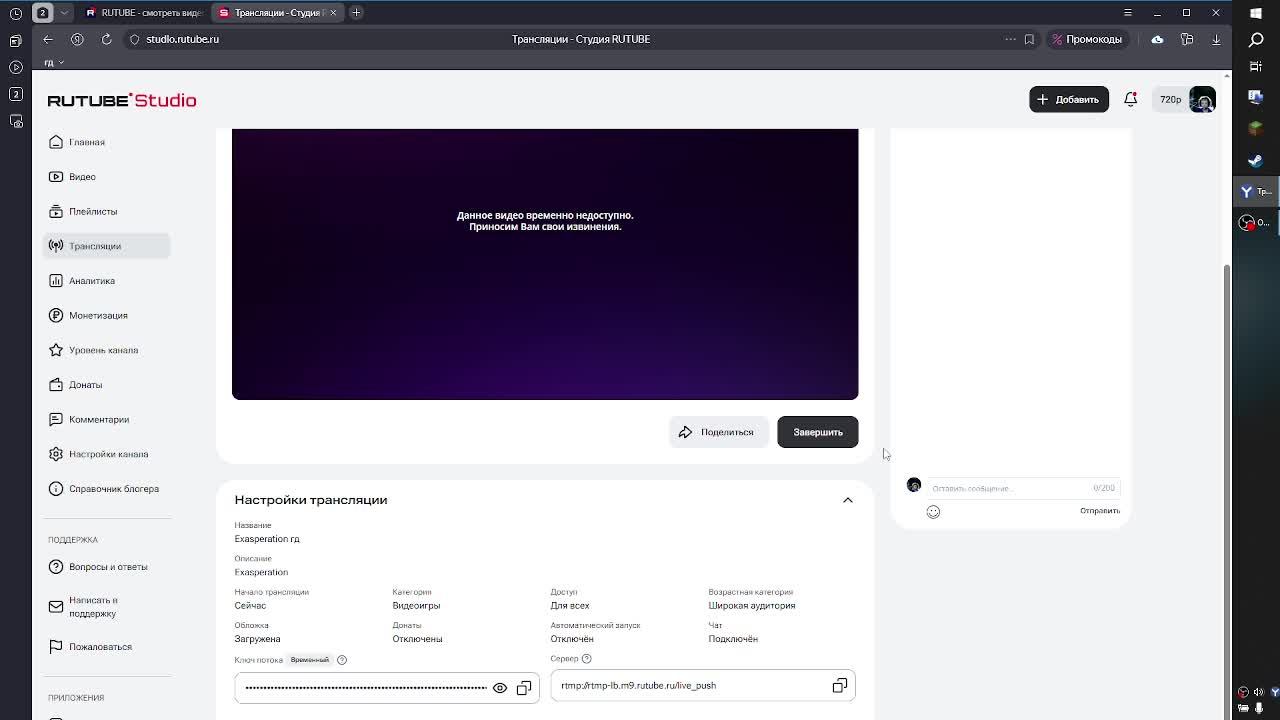Open browser history clock icon
Viewport: 1280px width, 720px height.
(16, 13)
